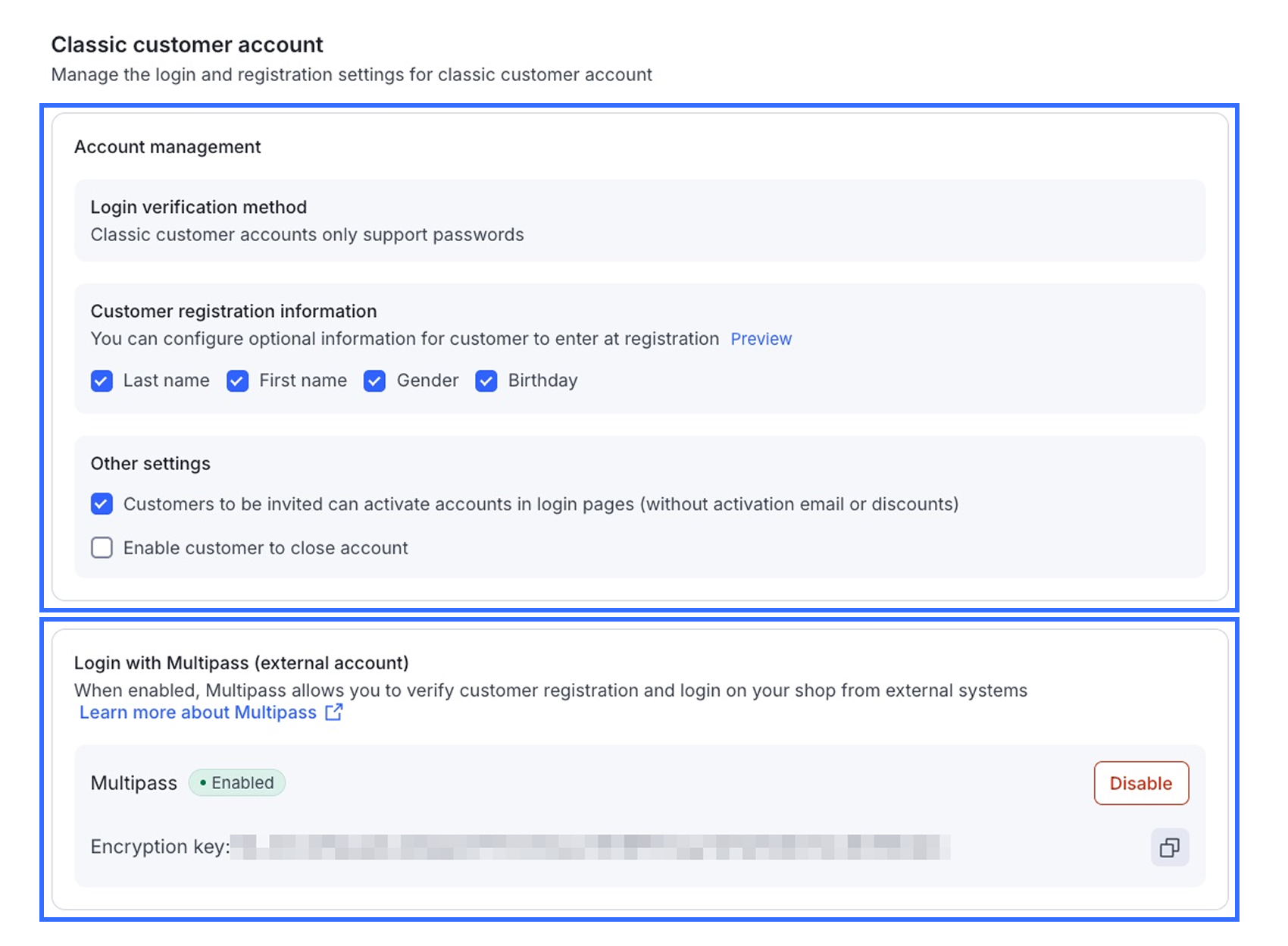Click the Login verification method title

tap(199, 207)
